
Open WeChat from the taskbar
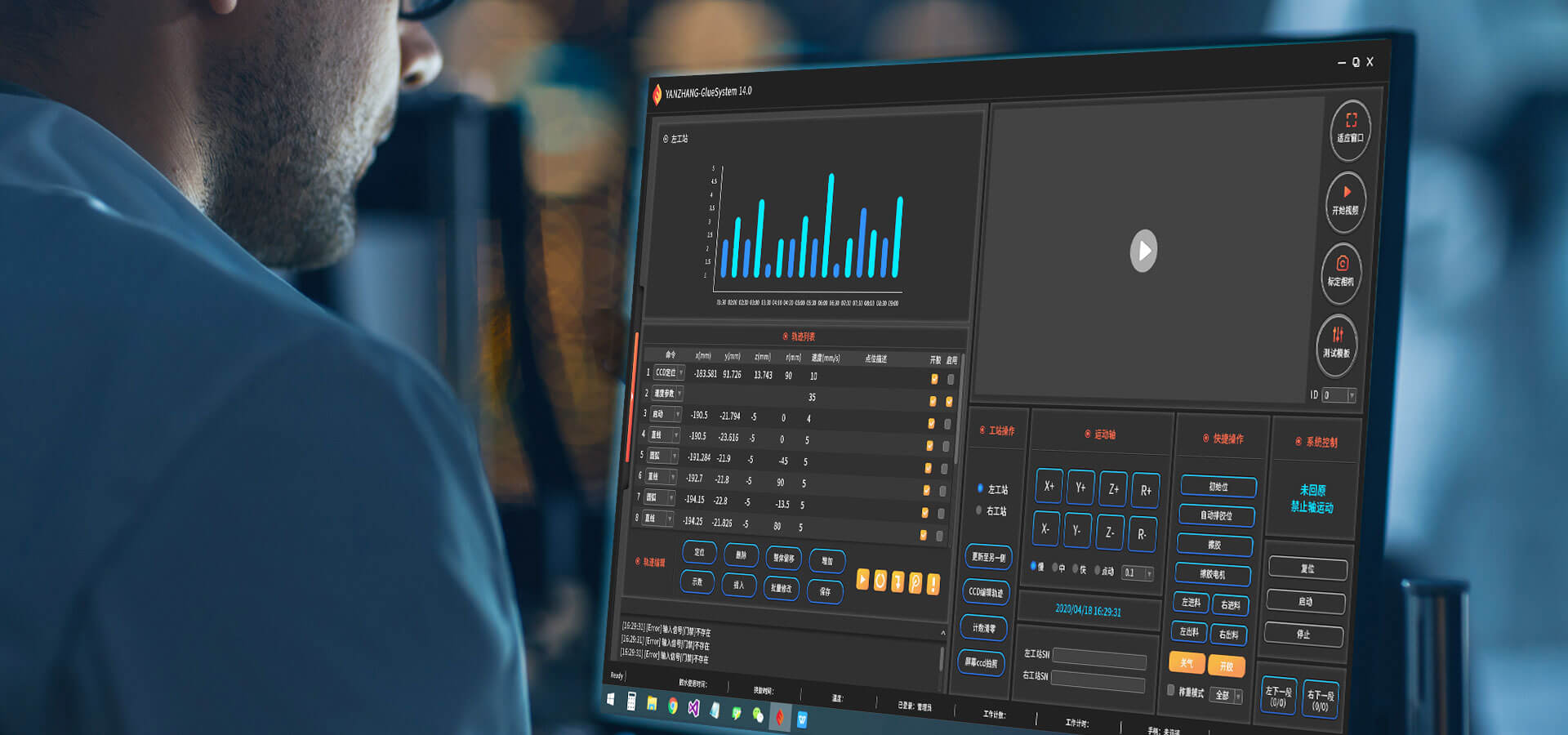(758, 715)
